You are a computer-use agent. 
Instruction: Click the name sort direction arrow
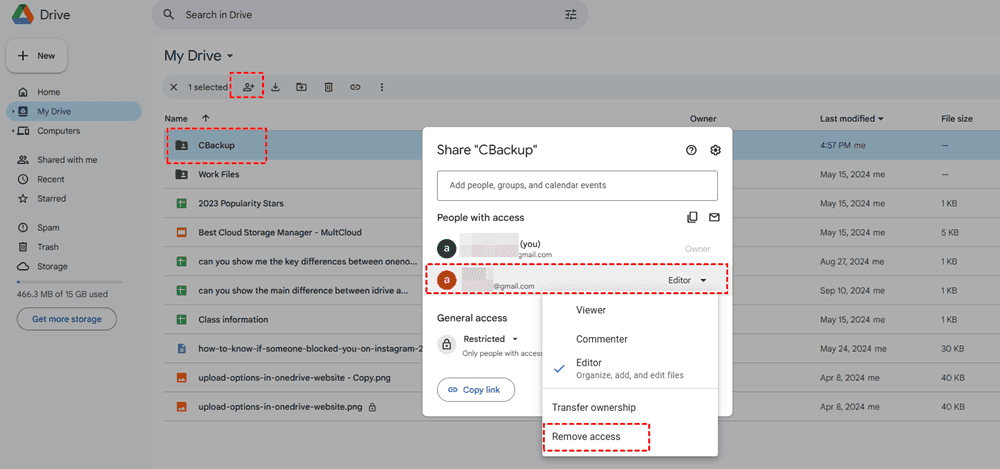point(205,119)
